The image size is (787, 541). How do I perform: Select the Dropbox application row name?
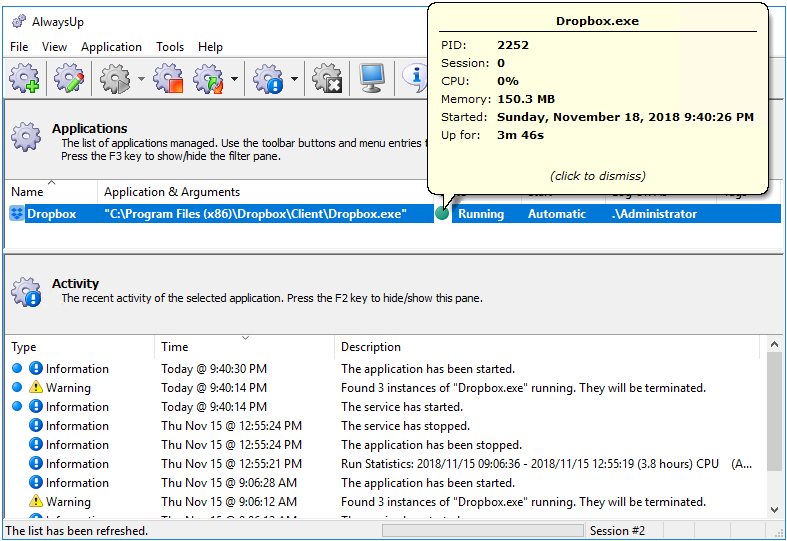pyautogui.click(x=52, y=214)
